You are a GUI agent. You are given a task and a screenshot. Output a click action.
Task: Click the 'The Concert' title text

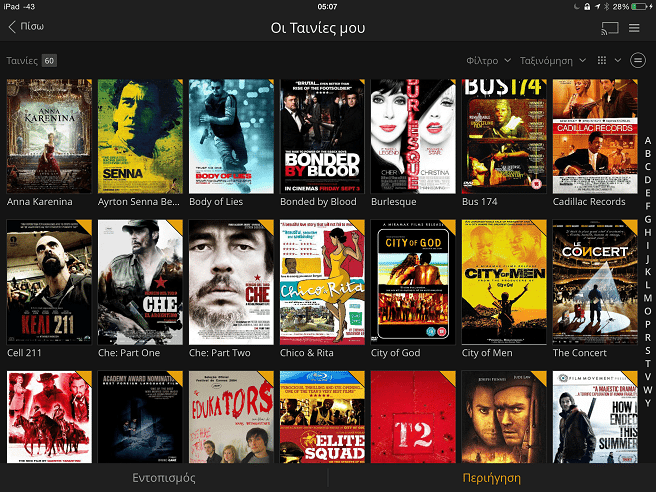[579, 353]
